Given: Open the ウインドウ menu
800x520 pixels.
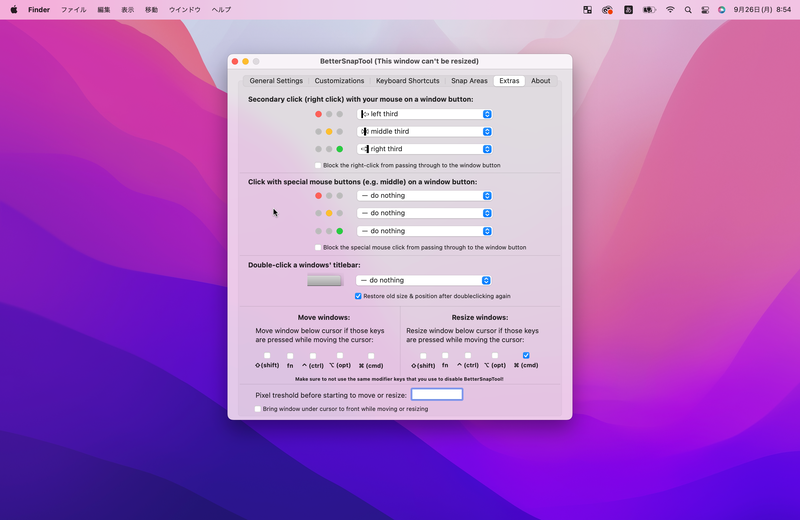Looking at the screenshot, I should [185, 10].
